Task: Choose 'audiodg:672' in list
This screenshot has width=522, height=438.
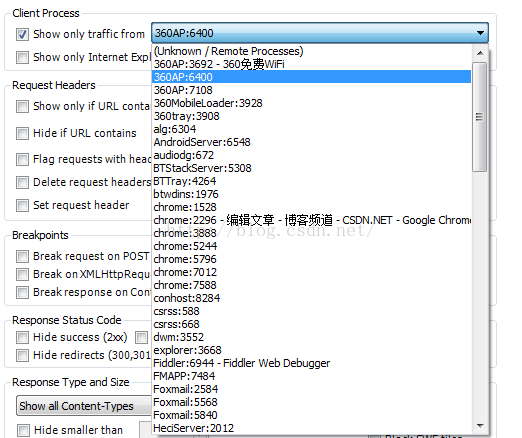Action: [x=312, y=155]
